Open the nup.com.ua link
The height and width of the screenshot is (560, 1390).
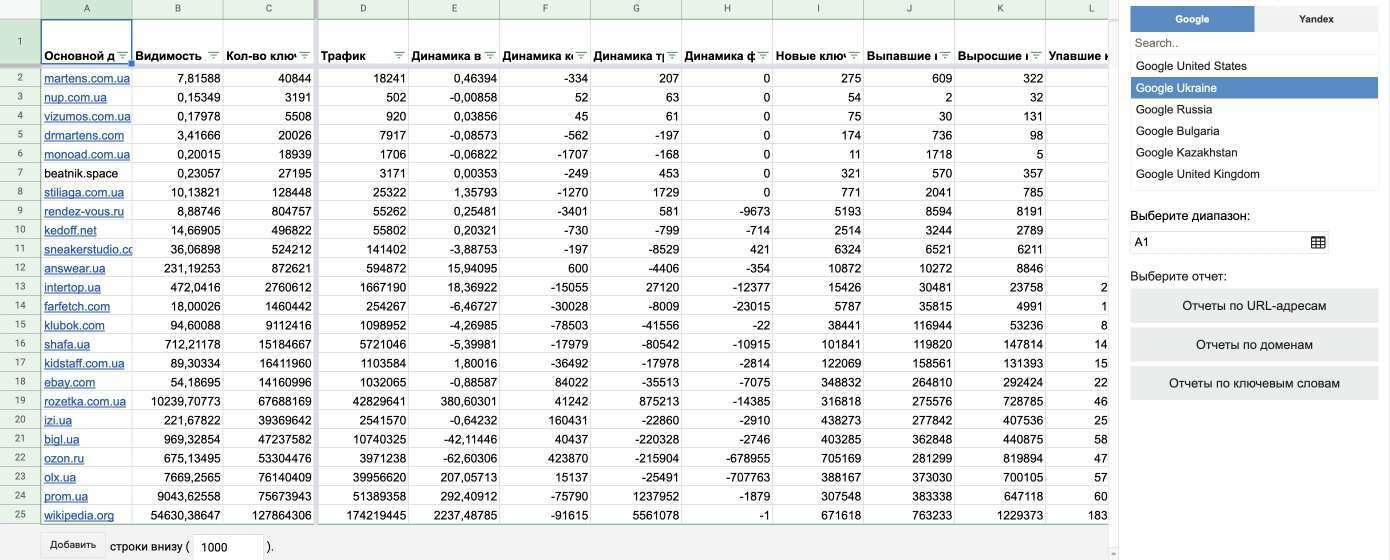coord(75,97)
